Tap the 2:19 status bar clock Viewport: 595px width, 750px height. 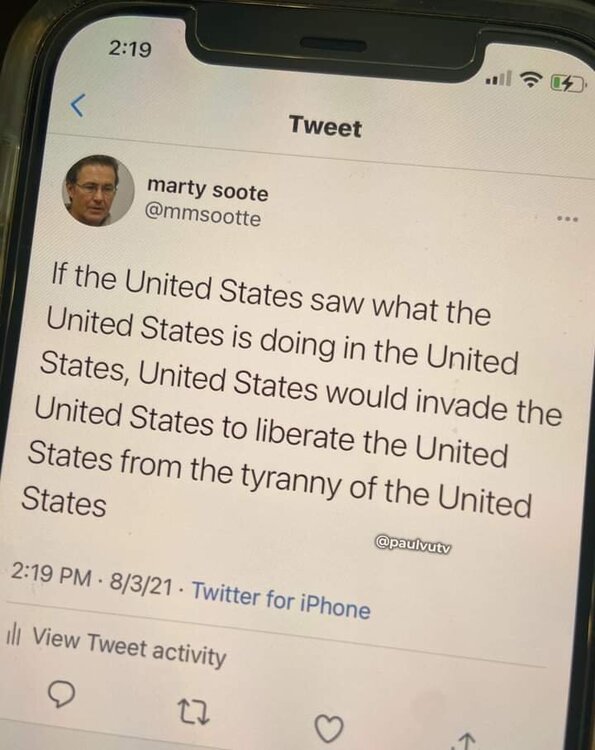click(130, 48)
